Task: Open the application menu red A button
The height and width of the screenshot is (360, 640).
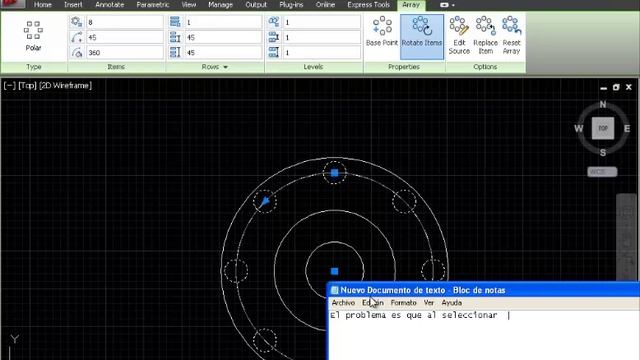Action: coord(11,4)
